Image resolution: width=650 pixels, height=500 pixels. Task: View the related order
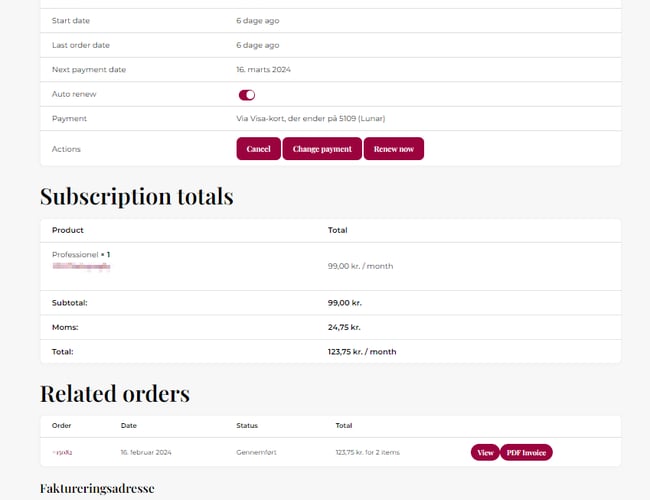coord(485,453)
